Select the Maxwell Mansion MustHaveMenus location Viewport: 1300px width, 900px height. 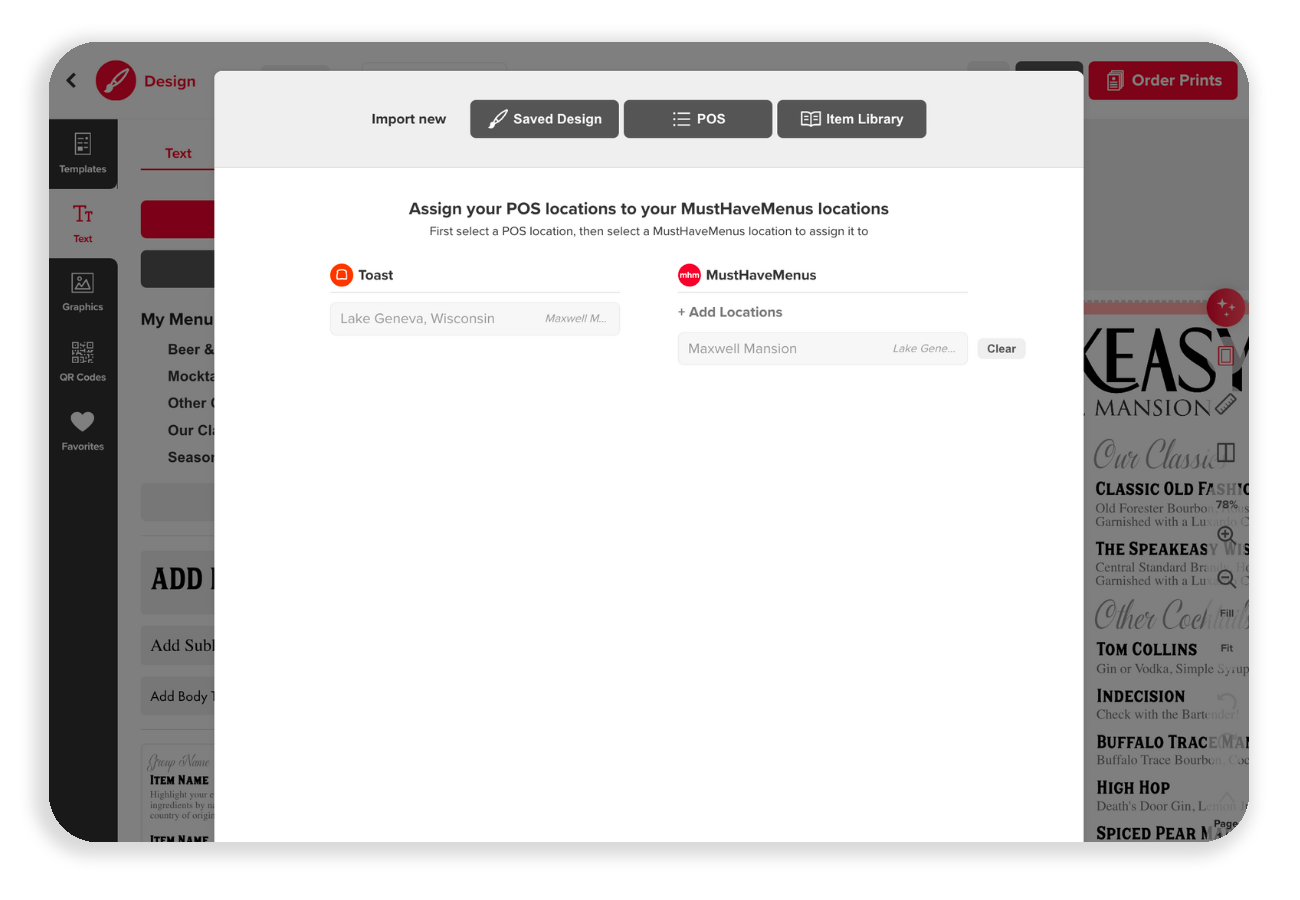point(823,349)
